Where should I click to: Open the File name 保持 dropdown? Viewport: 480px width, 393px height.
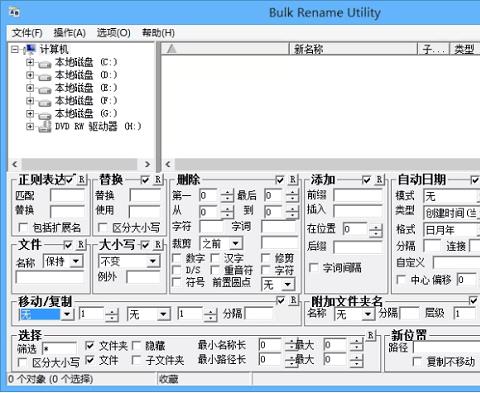click(76, 261)
